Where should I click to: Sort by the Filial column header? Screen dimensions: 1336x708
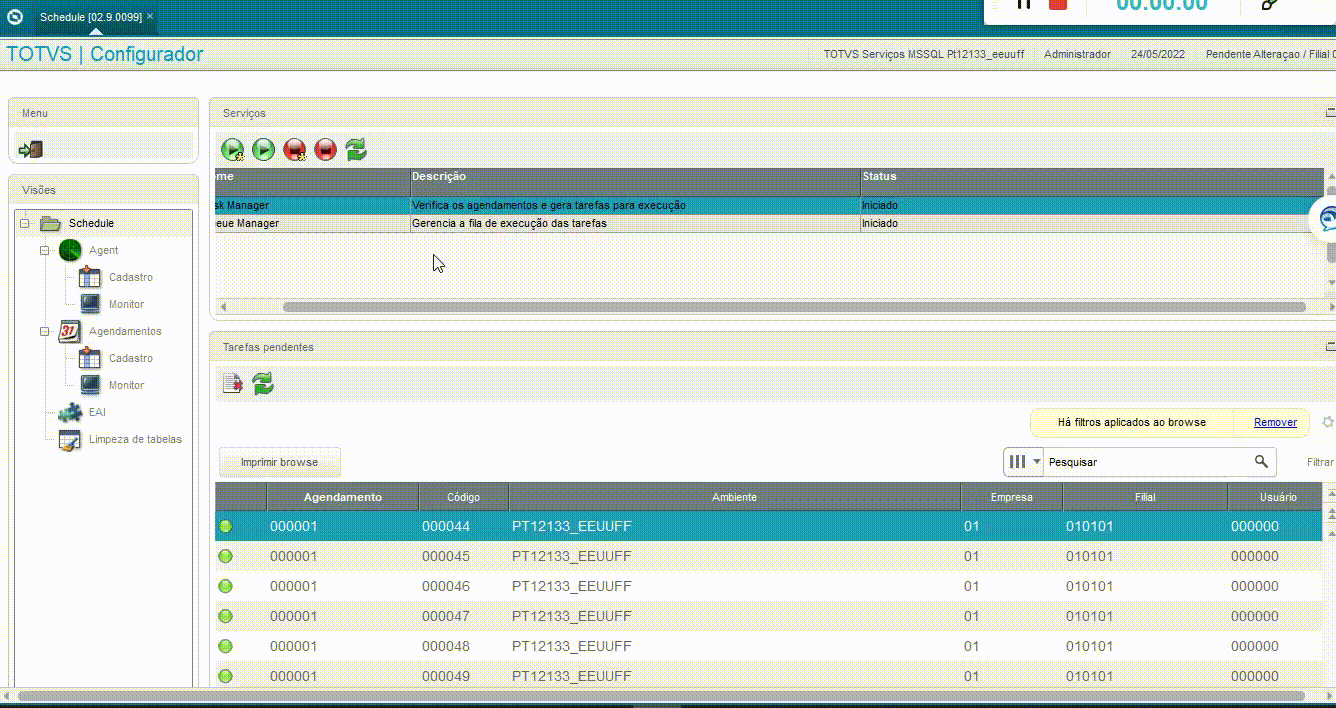pos(1145,497)
